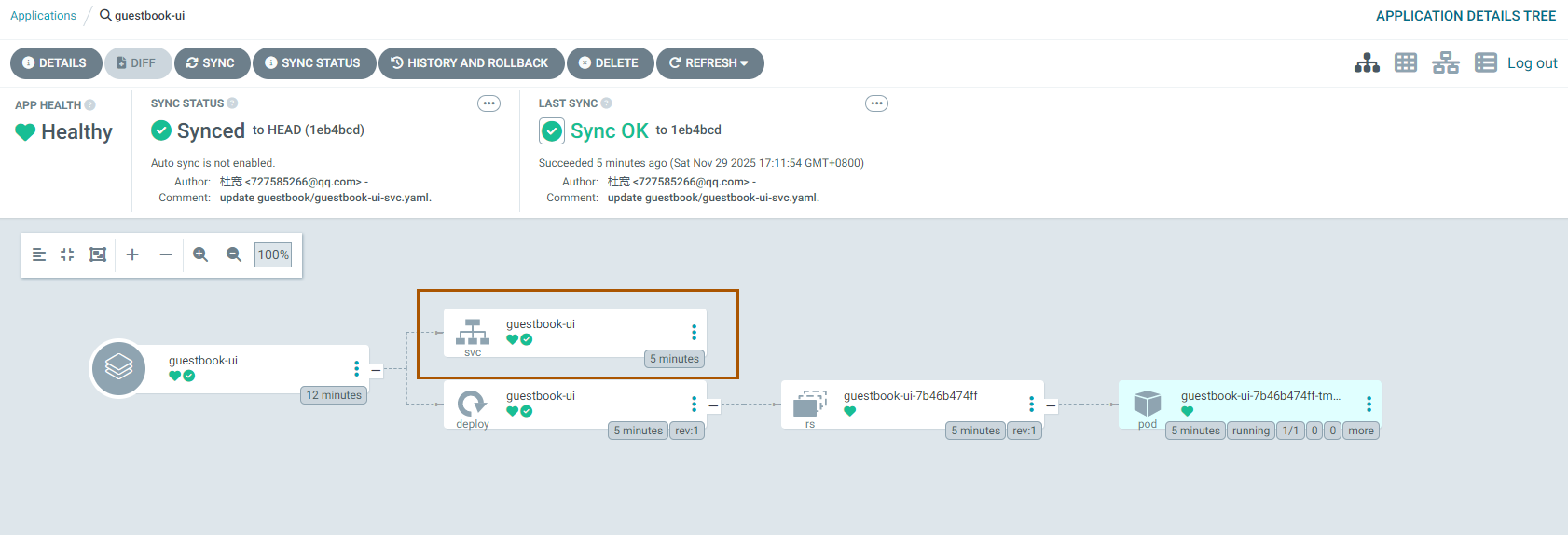This screenshot has height=535, width=1568.
Task: Collapse children of root guestbook-ui node
Action: [x=377, y=370]
